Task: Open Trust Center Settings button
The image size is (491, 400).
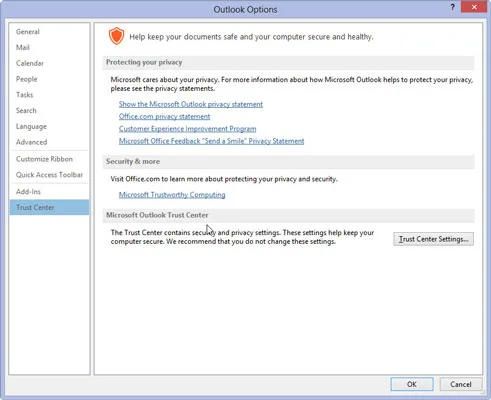Action: (433, 239)
